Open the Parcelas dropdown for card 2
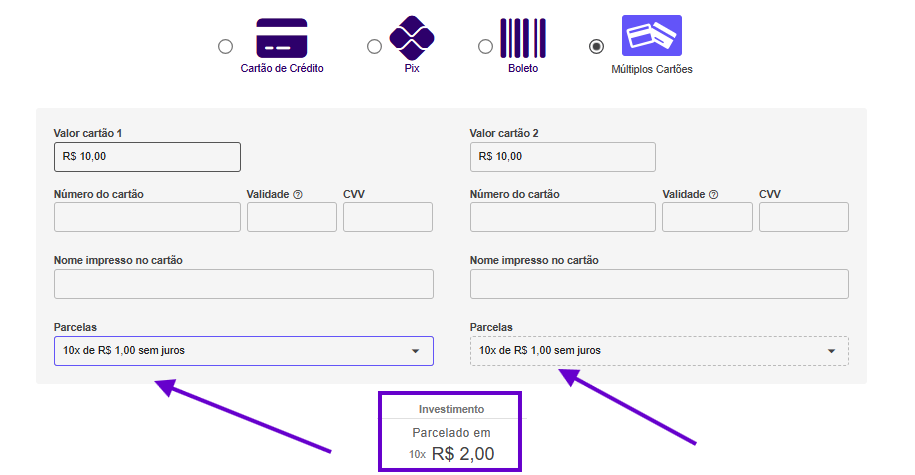 [659, 351]
